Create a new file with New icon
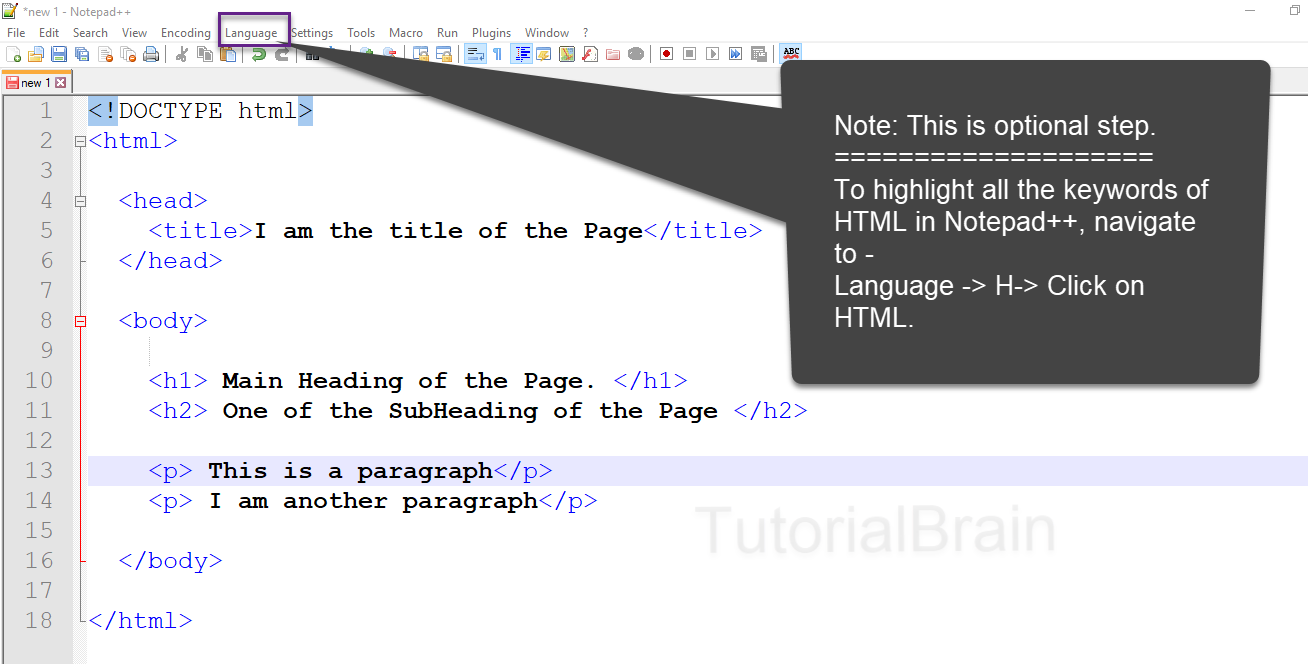Image resolution: width=1308 pixels, height=664 pixels. [x=13, y=54]
